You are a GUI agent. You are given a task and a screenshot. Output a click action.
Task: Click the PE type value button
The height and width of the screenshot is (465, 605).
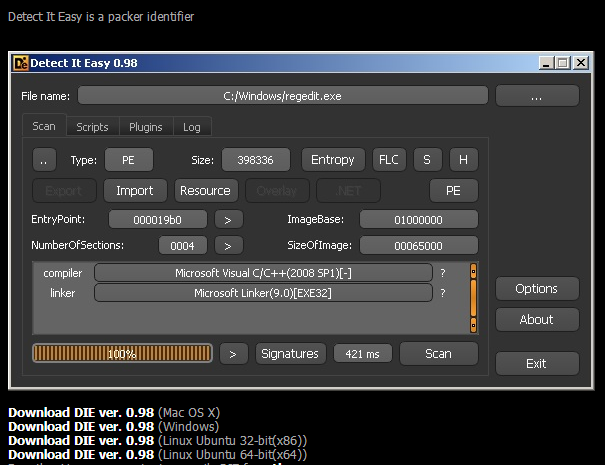[x=128, y=160]
